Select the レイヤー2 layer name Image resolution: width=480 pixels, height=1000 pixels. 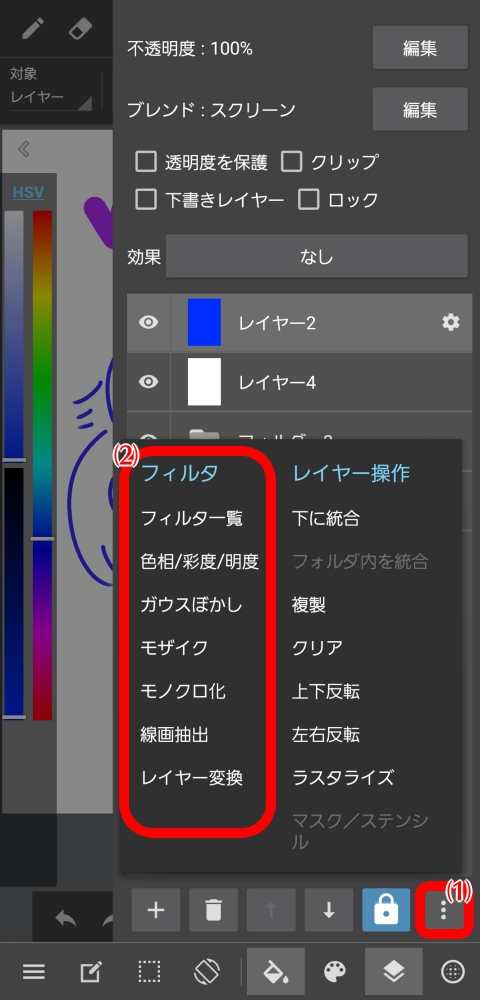click(x=277, y=323)
